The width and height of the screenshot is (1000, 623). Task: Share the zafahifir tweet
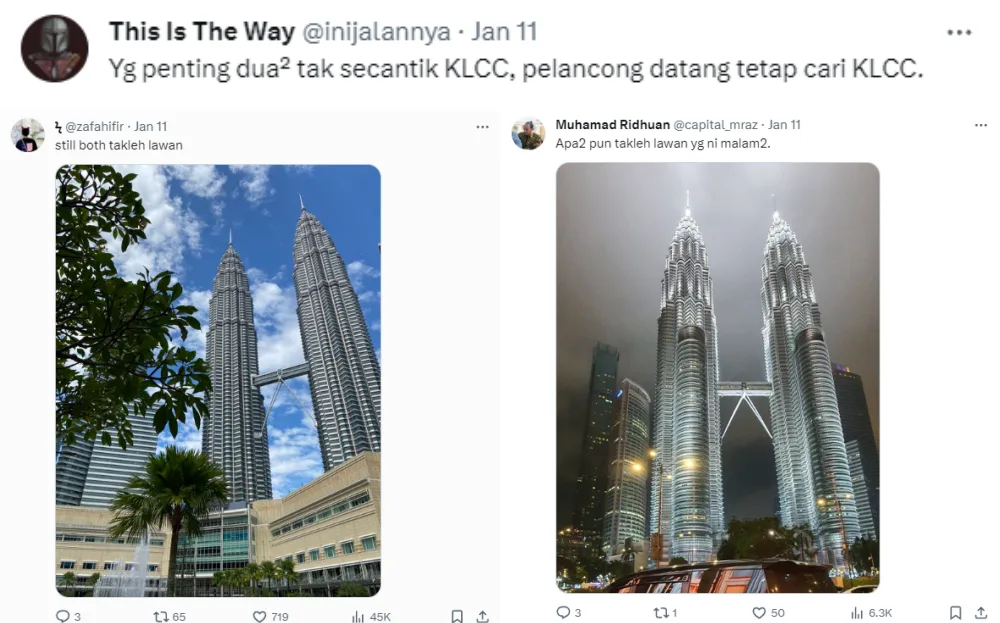pyautogui.click(x=483, y=616)
